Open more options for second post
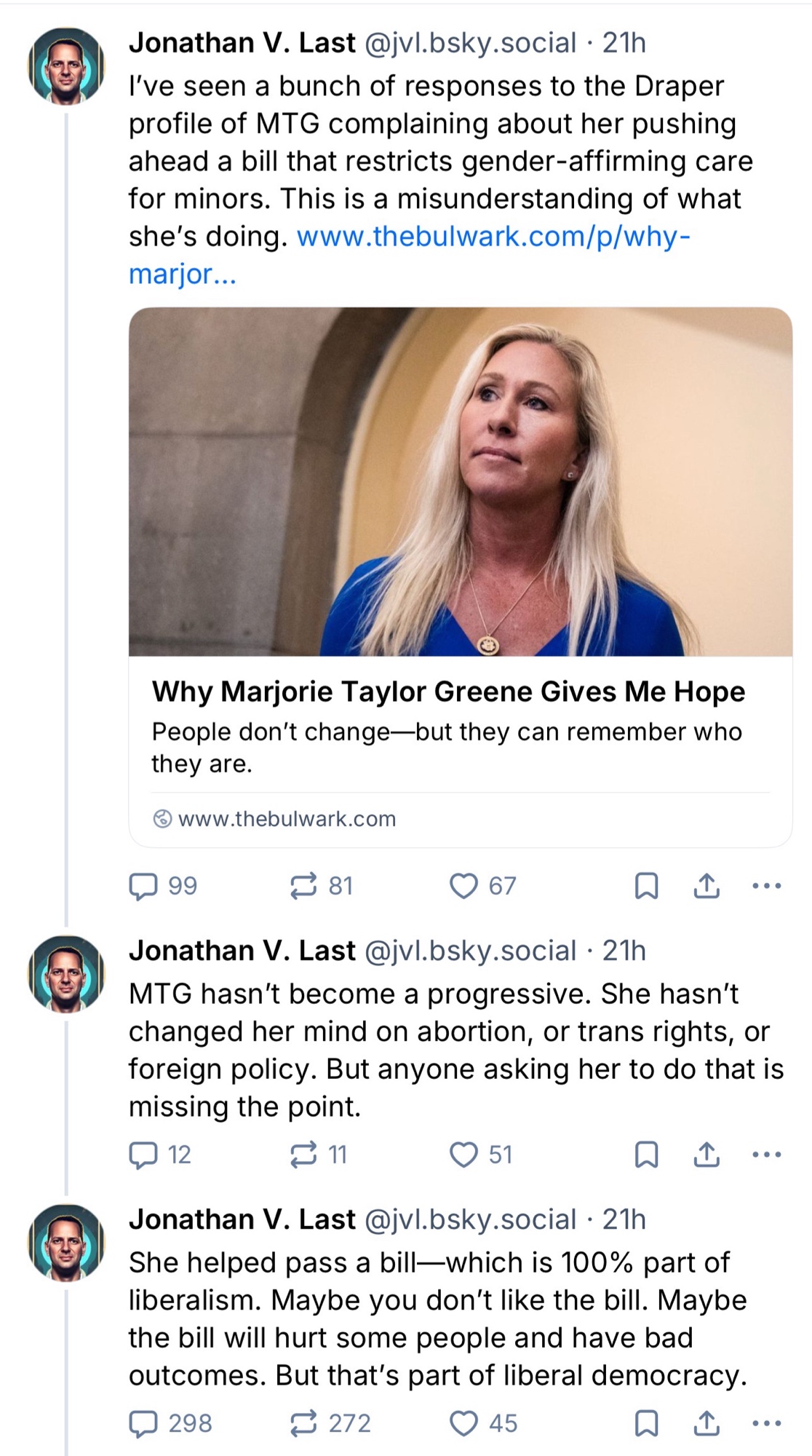 tap(766, 1155)
